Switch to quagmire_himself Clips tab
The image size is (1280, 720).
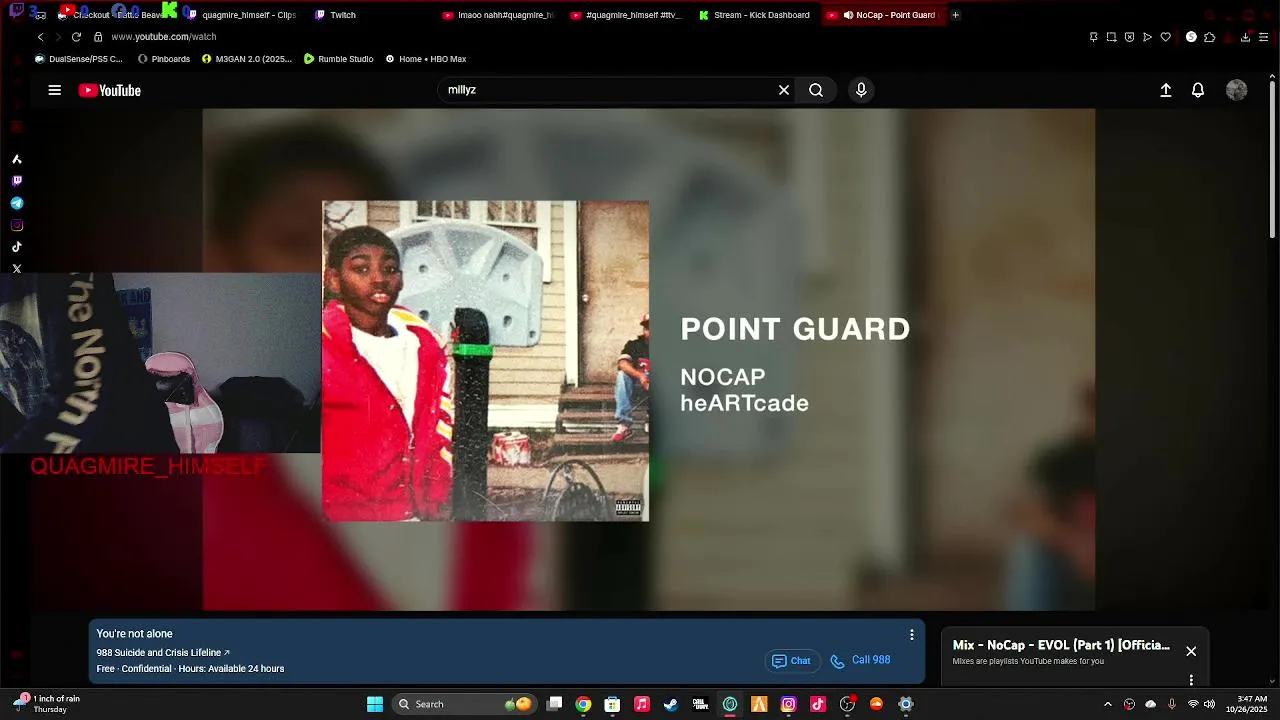[x=240, y=15]
